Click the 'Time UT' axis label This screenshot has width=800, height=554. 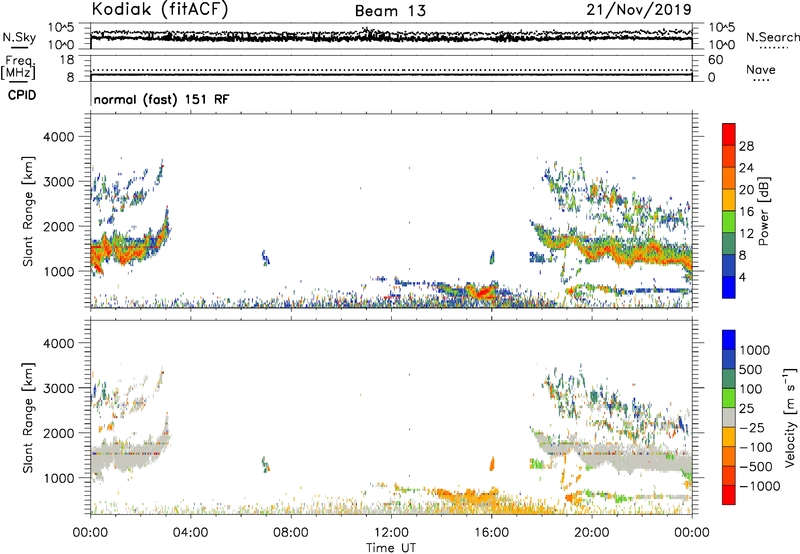[391, 548]
